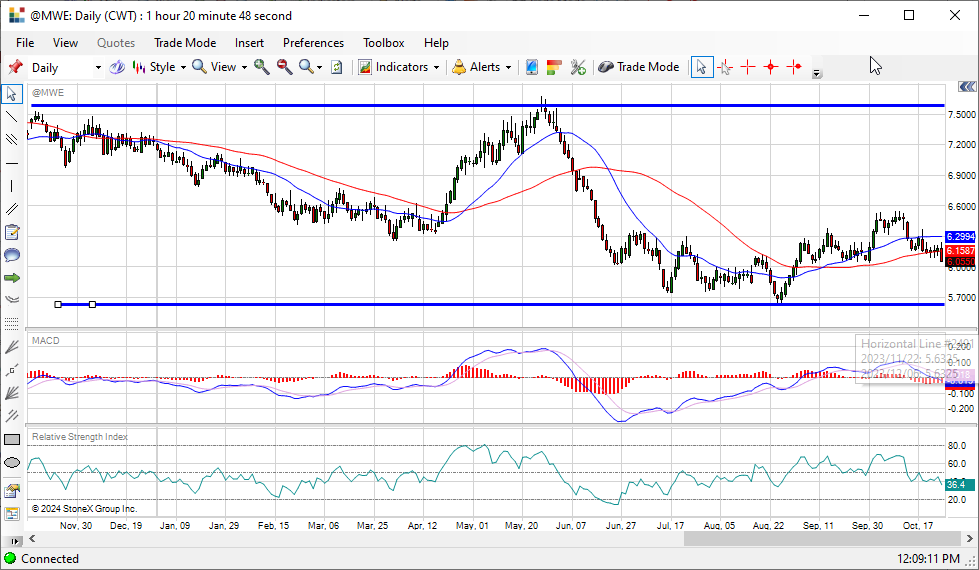Select the dashed parallel lines tool
979x570 pixels.
[11, 416]
